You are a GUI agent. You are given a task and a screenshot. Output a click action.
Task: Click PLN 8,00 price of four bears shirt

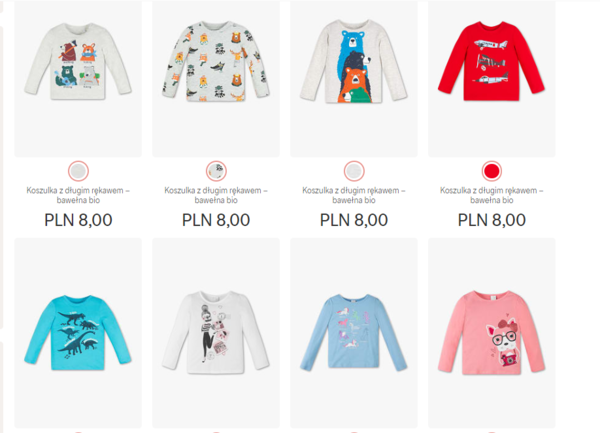[78, 220]
